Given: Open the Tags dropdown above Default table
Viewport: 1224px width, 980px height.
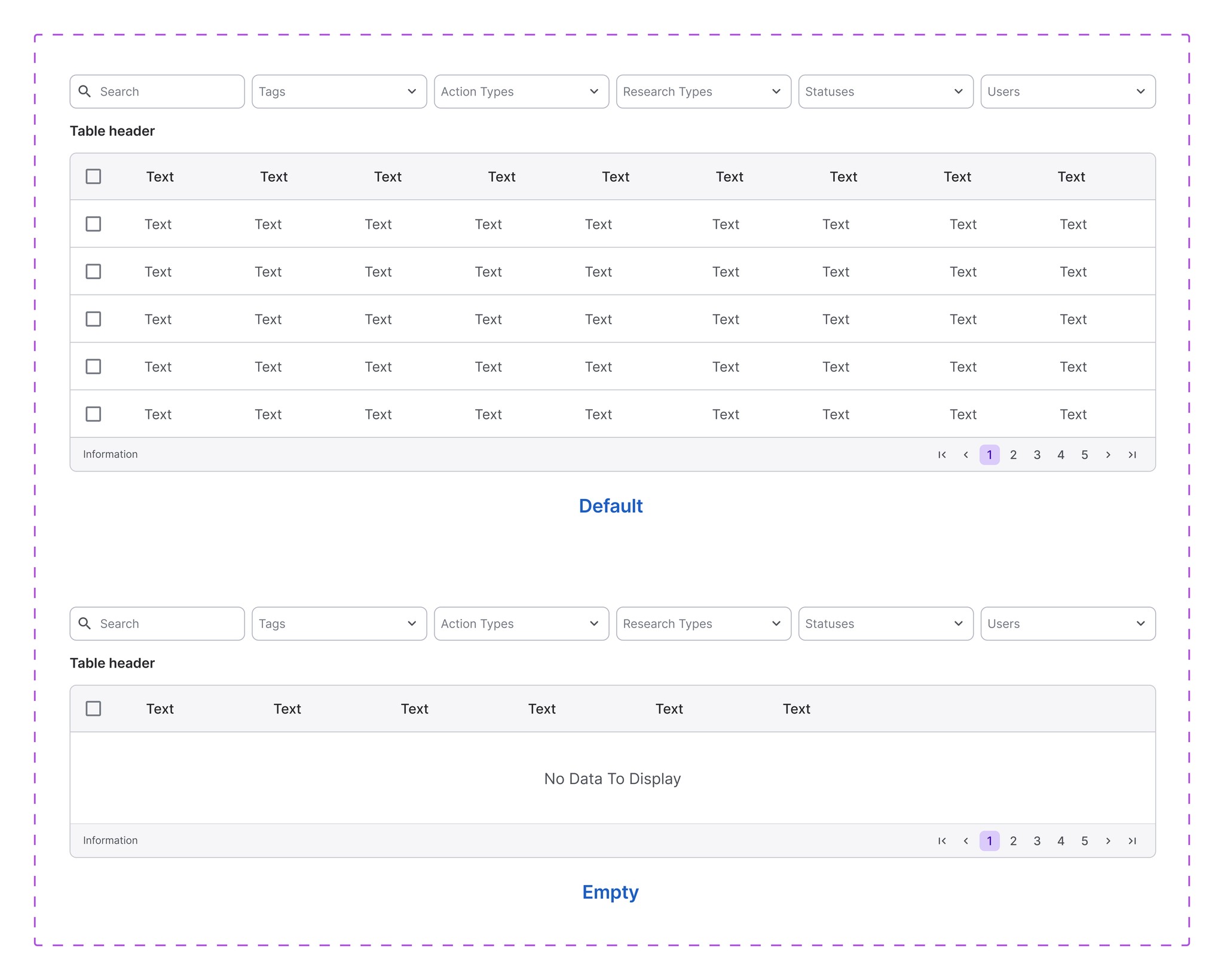Looking at the screenshot, I should click(x=339, y=91).
